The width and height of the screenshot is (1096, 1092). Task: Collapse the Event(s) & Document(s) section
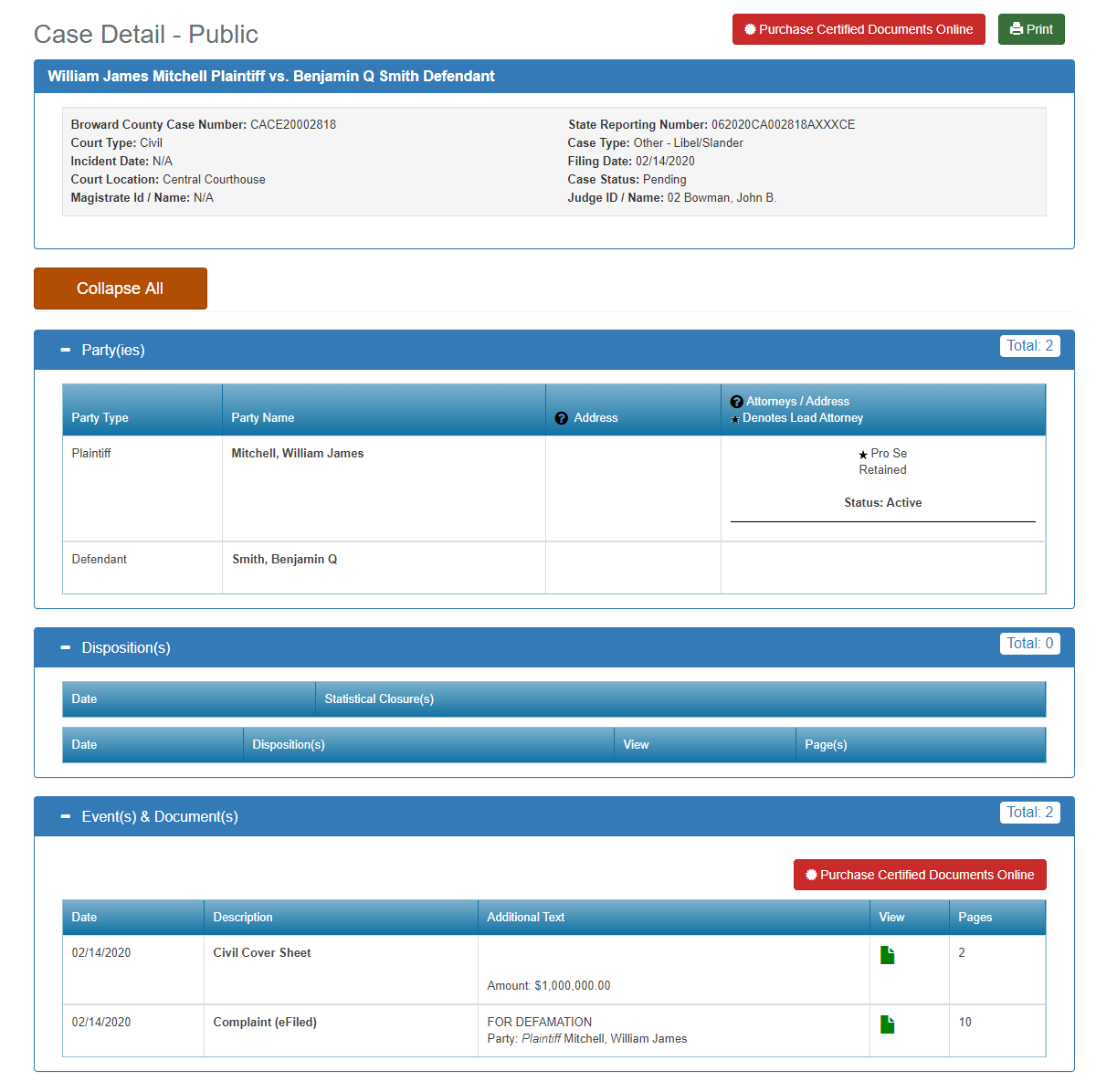[x=65, y=816]
